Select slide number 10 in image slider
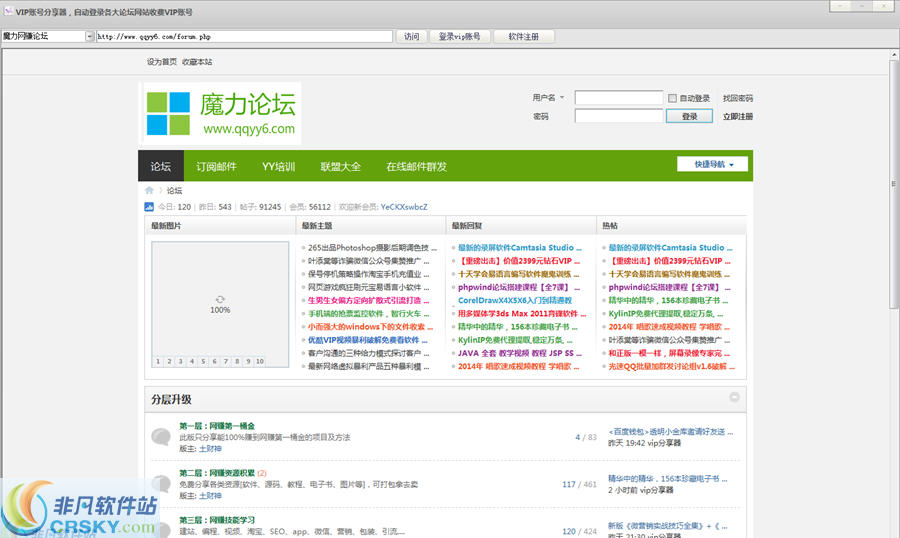This screenshot has height=538, width=900. (x=260, y=361)
